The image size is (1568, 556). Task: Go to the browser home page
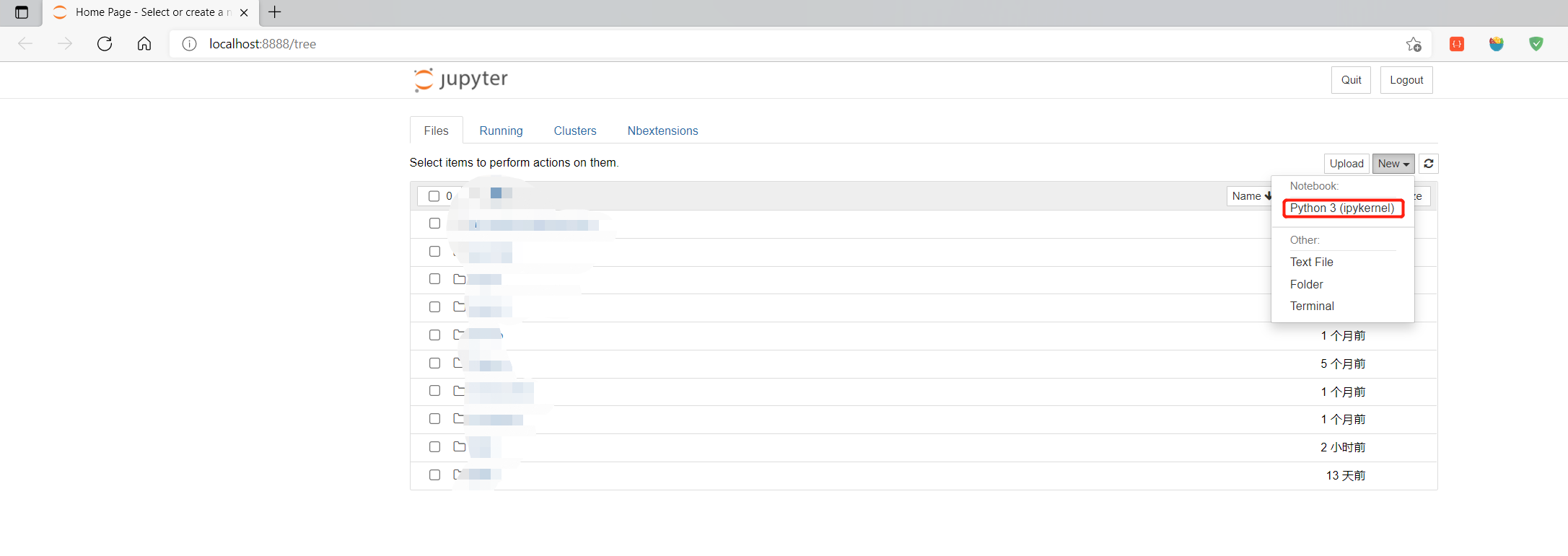[x=144, y=44]
